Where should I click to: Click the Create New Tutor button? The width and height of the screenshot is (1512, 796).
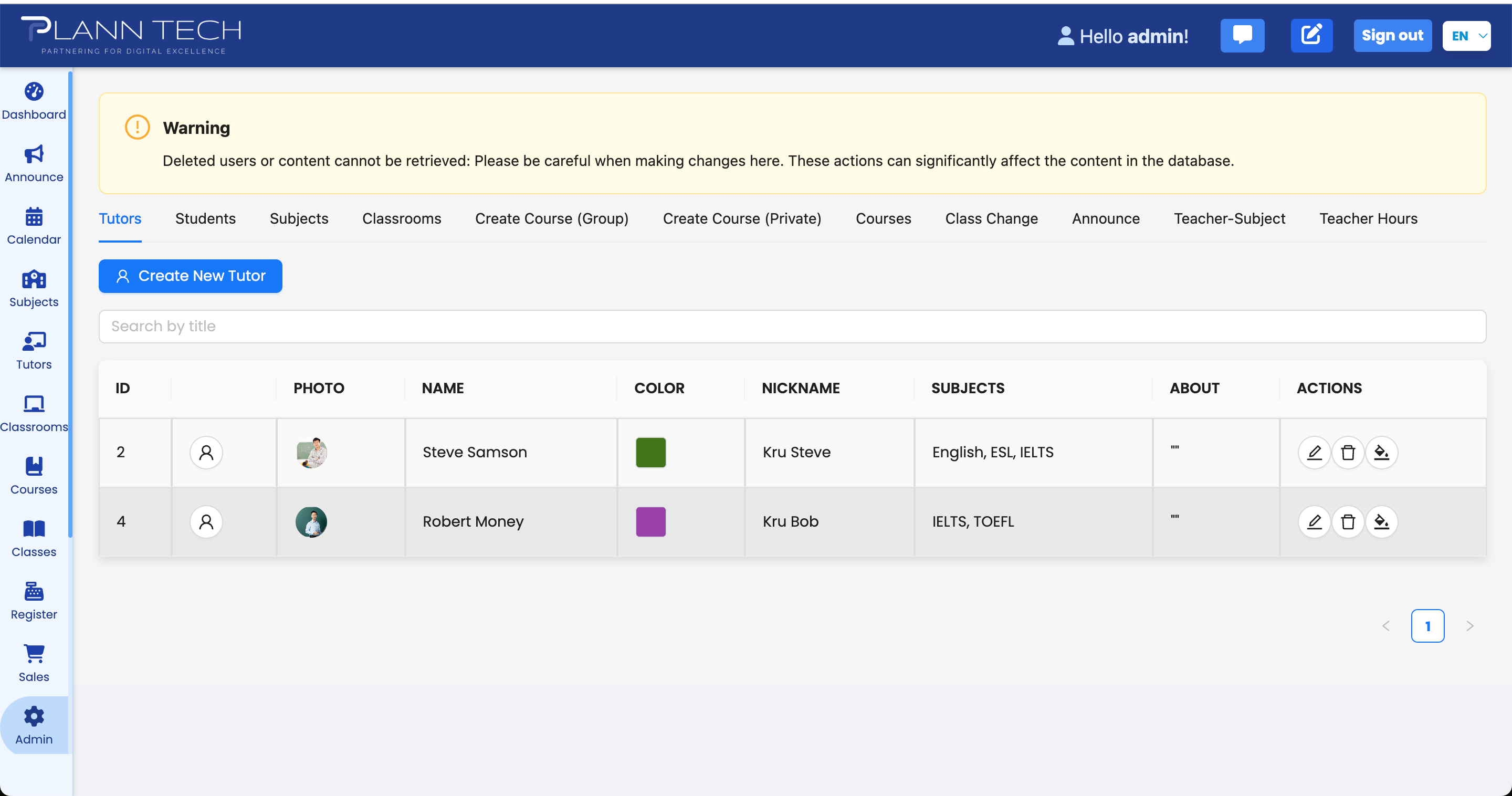point(190,276)
